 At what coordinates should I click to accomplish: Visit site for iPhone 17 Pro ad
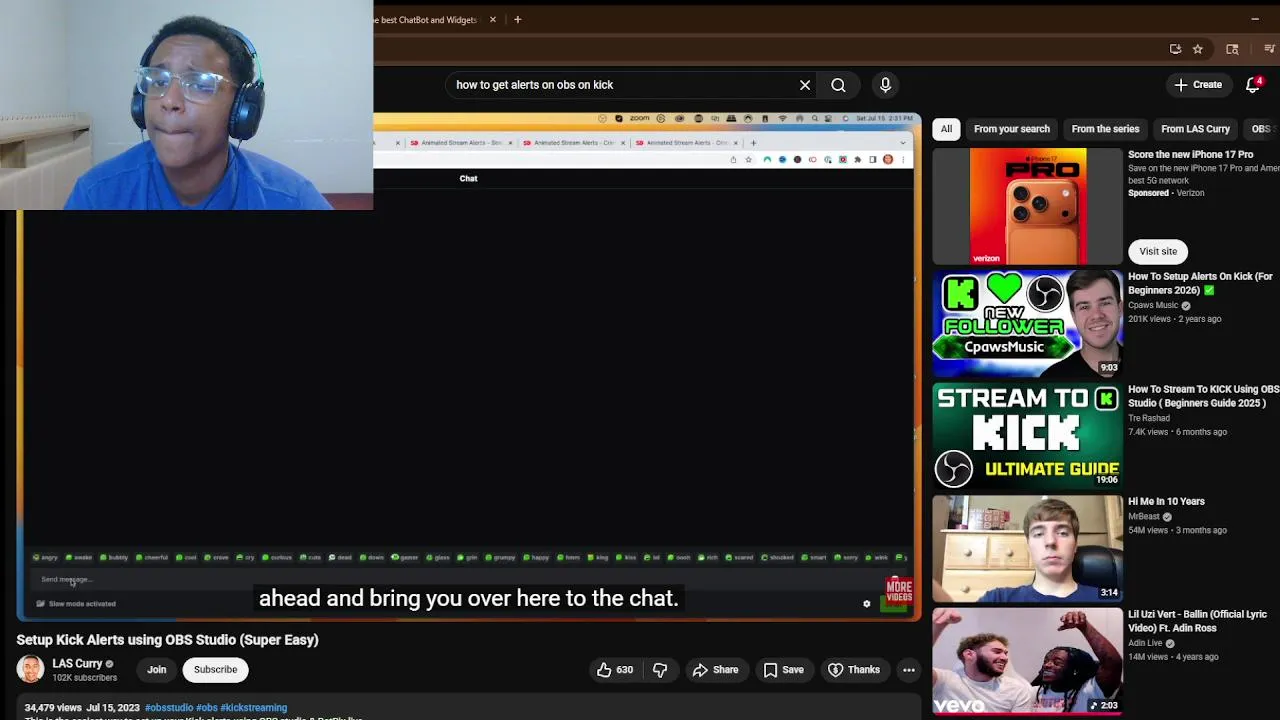1158,251
